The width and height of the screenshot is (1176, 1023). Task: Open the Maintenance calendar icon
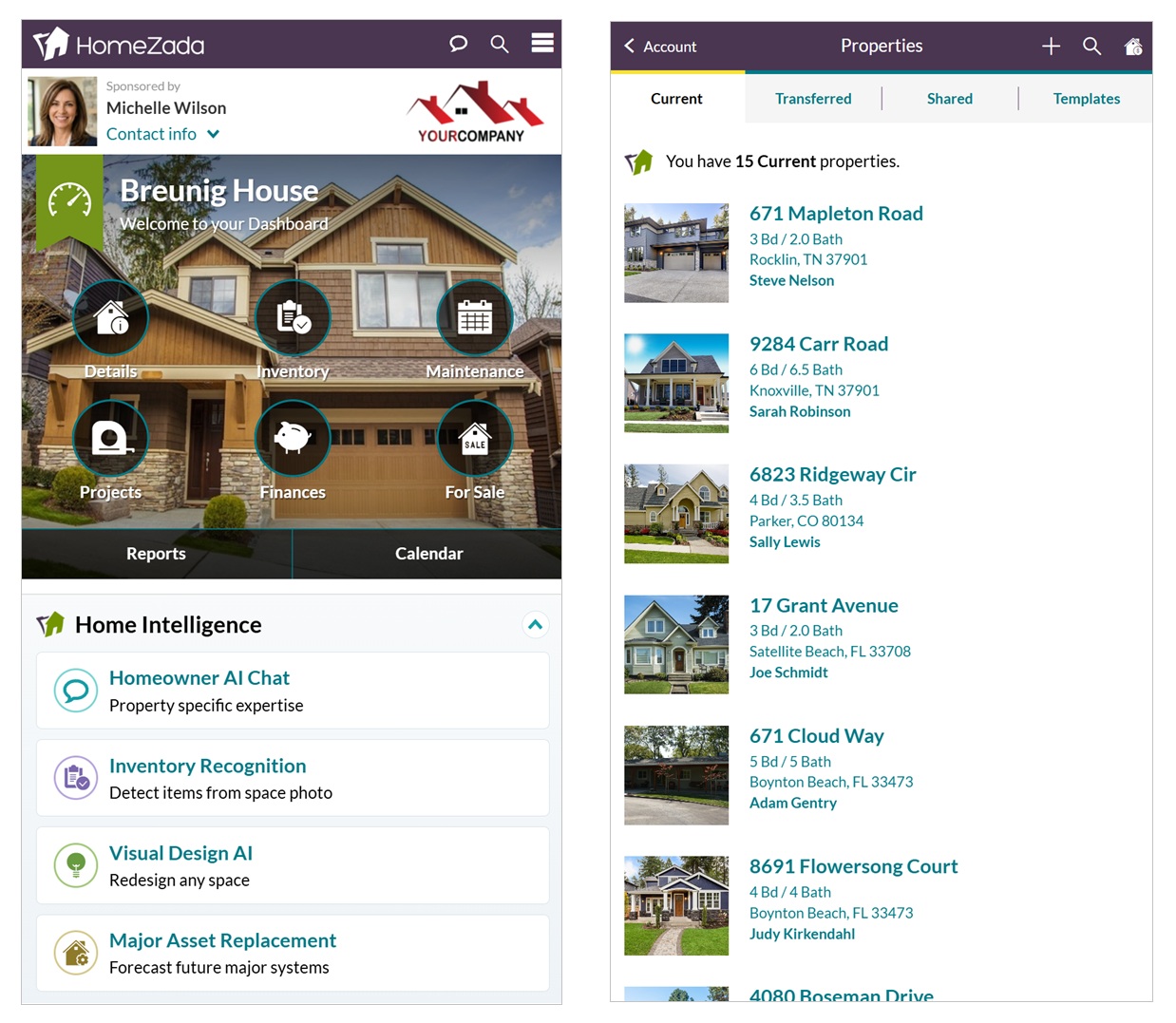pyautogui.click(x=475, y=317)
